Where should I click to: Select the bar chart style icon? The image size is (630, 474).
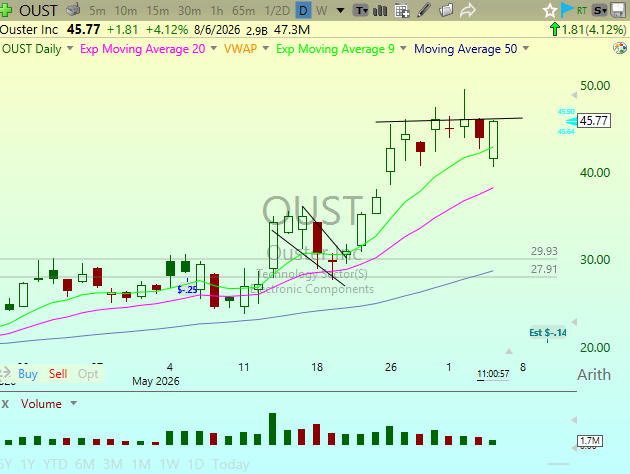[x=380, y=10]
